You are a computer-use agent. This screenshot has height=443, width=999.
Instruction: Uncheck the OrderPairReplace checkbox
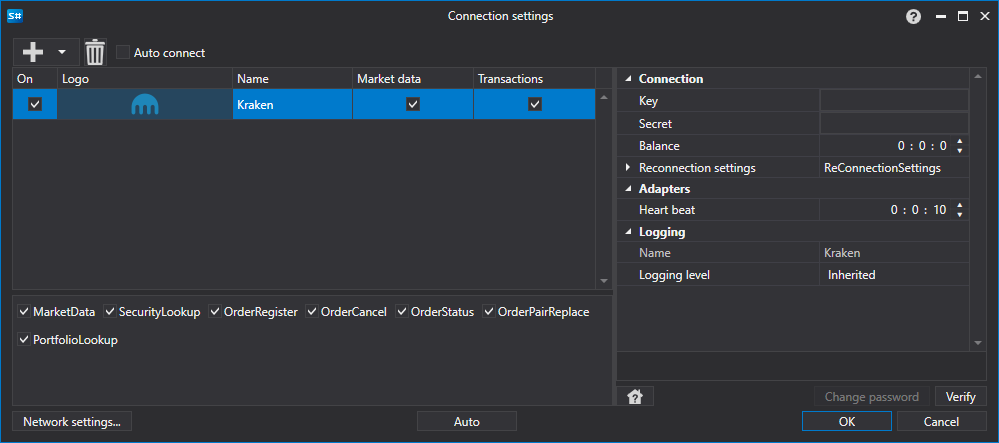(489, 312)
